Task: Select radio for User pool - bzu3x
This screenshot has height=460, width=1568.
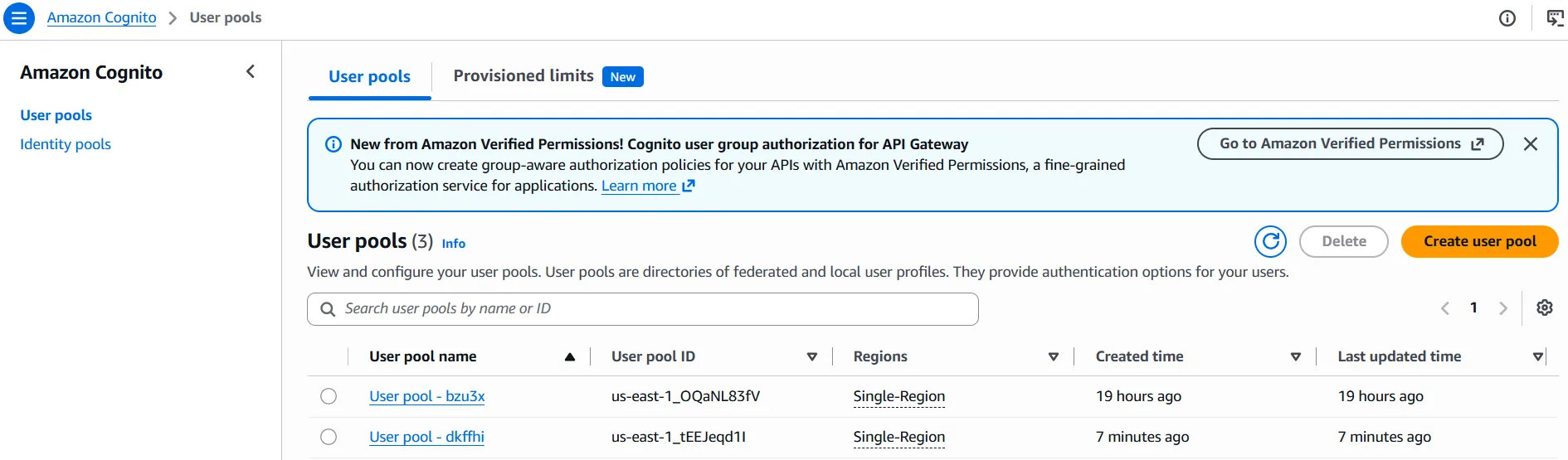Action: 329,396
